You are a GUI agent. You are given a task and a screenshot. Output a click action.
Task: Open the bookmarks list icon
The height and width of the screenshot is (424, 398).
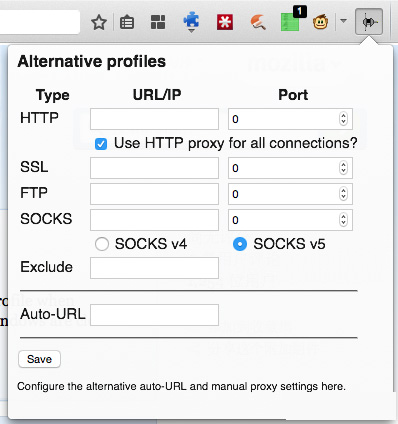coord(127,23)
